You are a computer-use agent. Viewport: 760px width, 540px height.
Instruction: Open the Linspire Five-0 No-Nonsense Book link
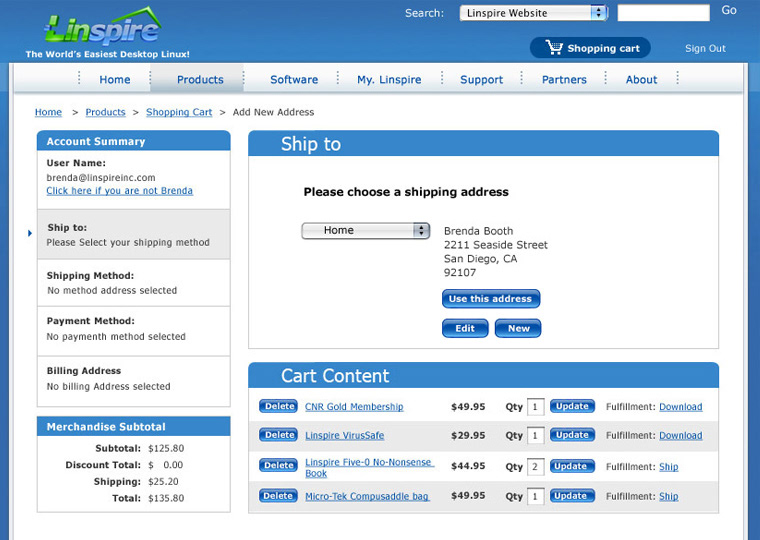[368, 468]
